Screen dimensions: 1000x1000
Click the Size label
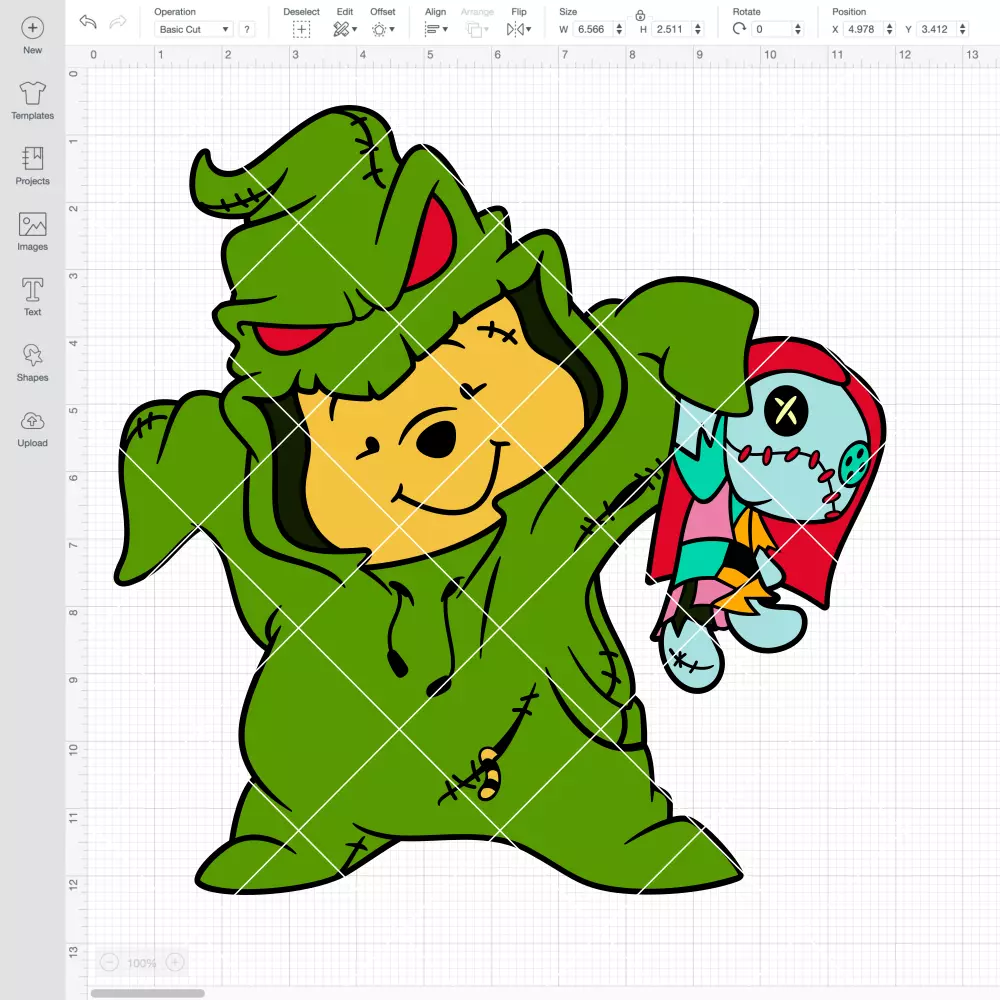[568, 11]
